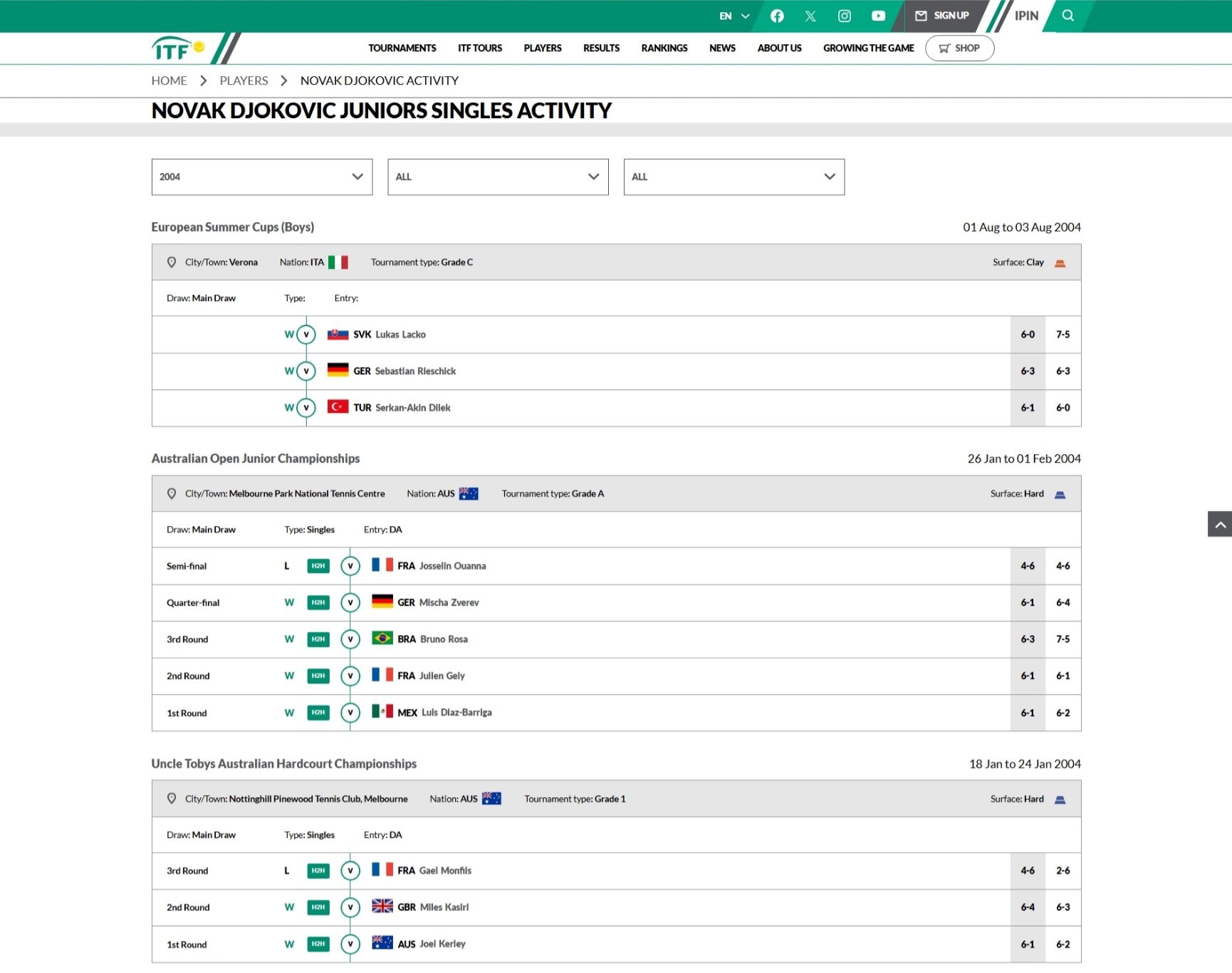
Task: Open Australian Open Junior Championships tournament
Action: click(256, 459)
